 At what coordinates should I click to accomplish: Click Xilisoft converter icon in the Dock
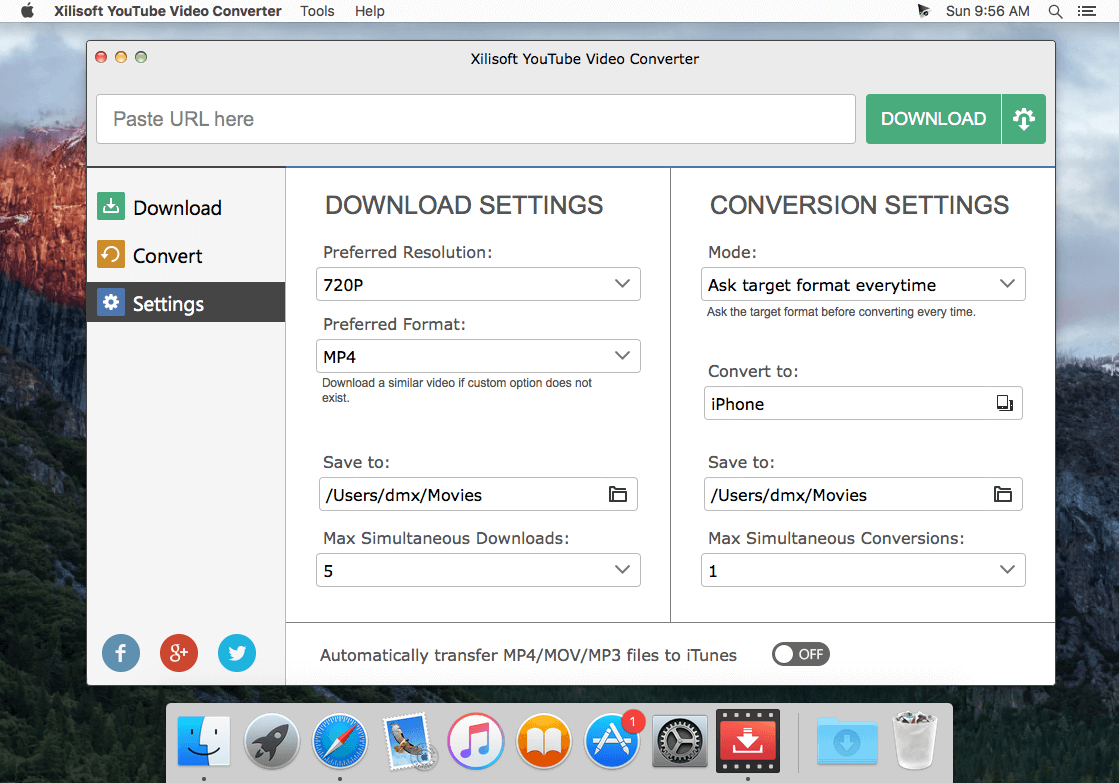(747, 741)
